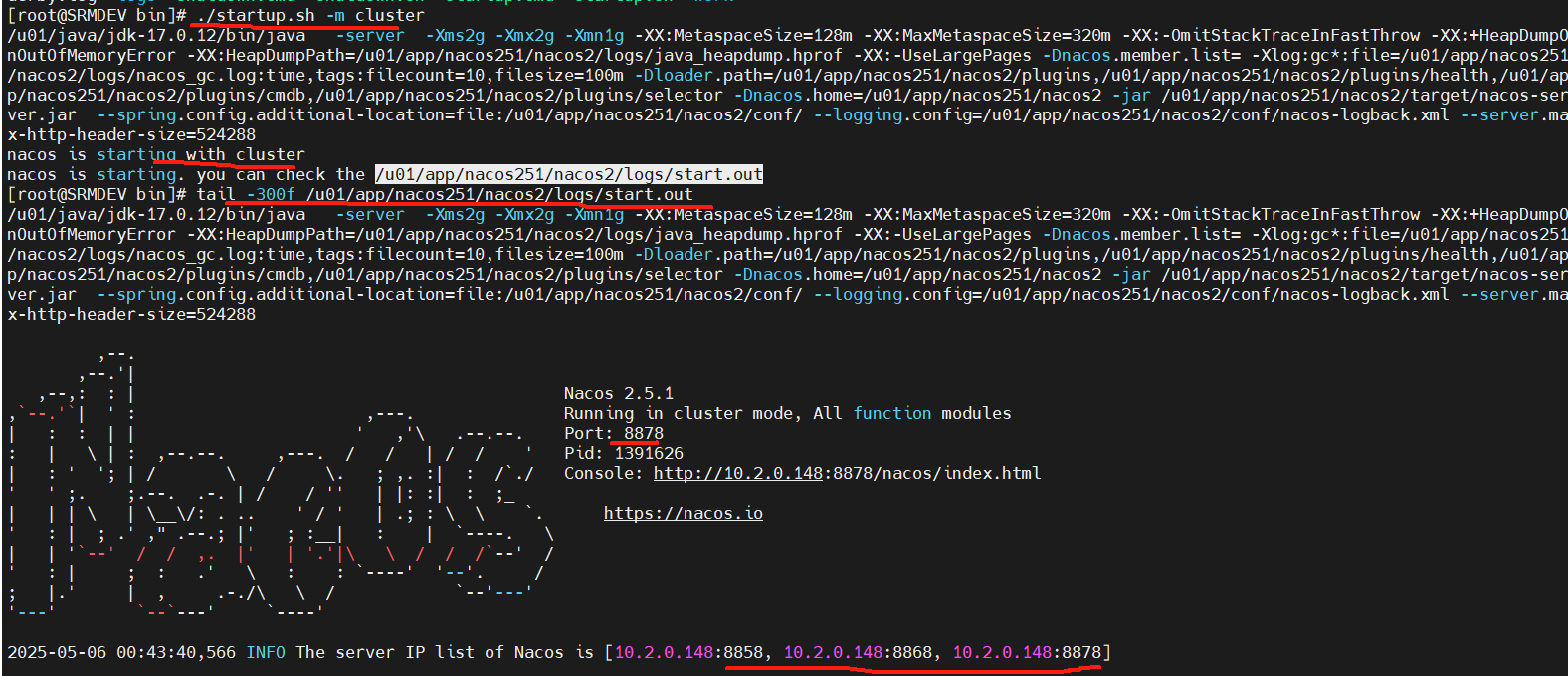Click 'The server IP list of Nacos' text
Screen dimensions: 1568x676
pos(430,652)
